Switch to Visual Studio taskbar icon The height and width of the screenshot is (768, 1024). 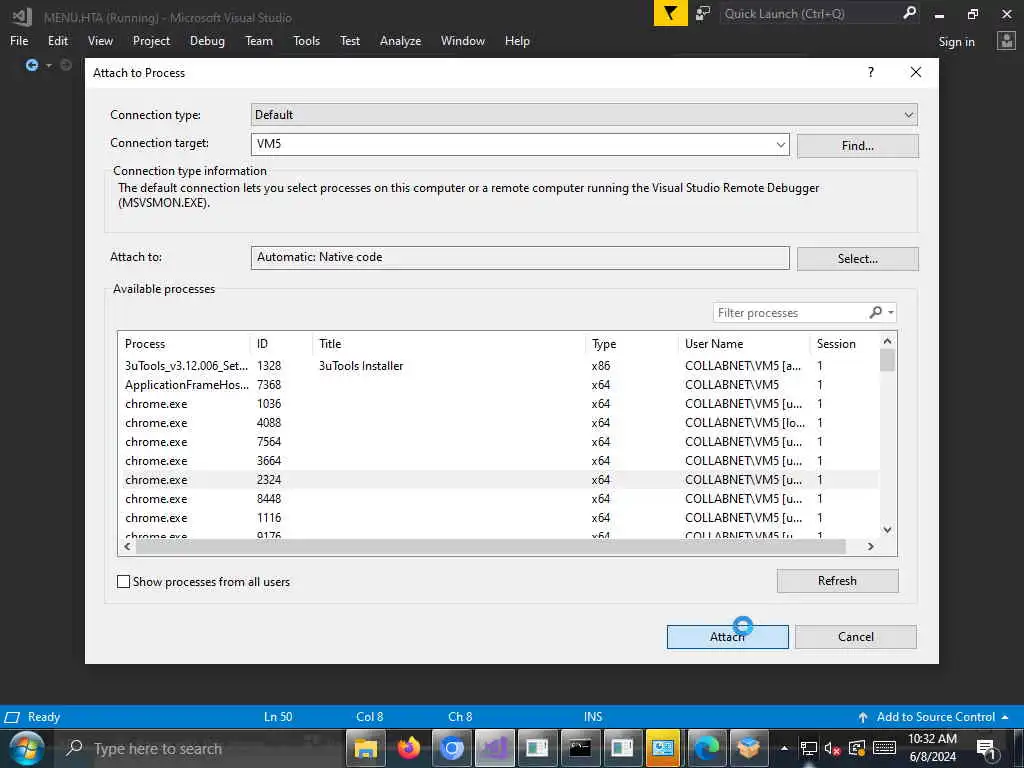(494, 748)
